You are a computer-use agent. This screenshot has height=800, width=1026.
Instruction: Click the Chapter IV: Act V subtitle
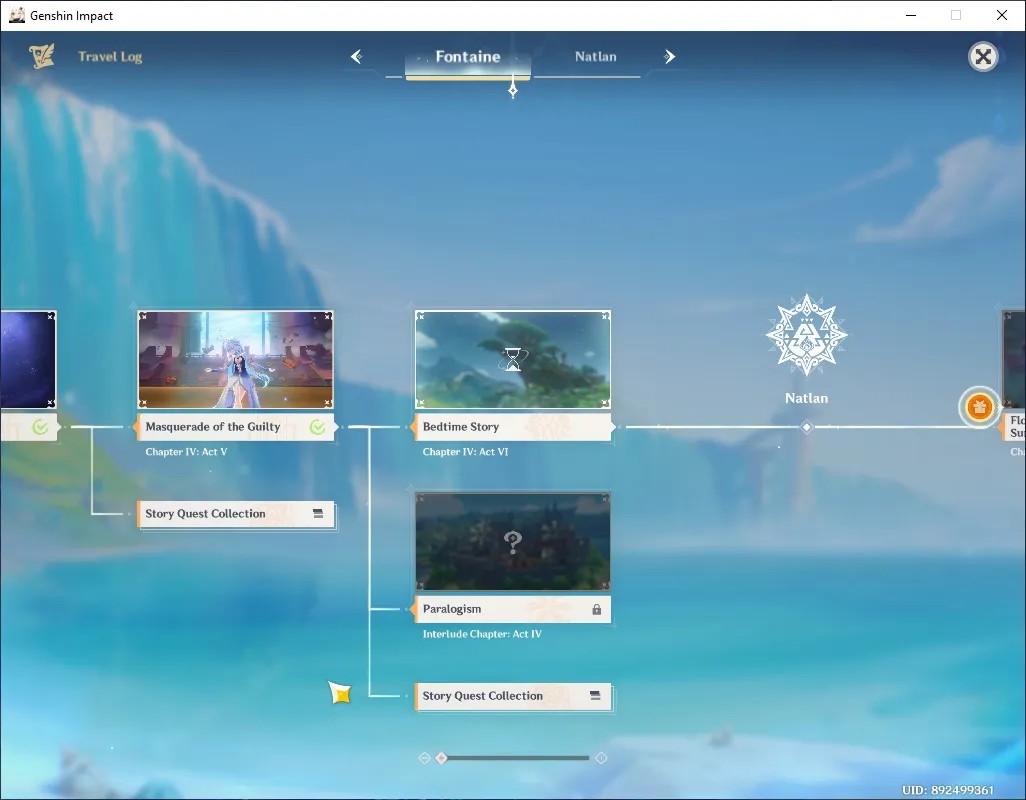pos(186,452)
